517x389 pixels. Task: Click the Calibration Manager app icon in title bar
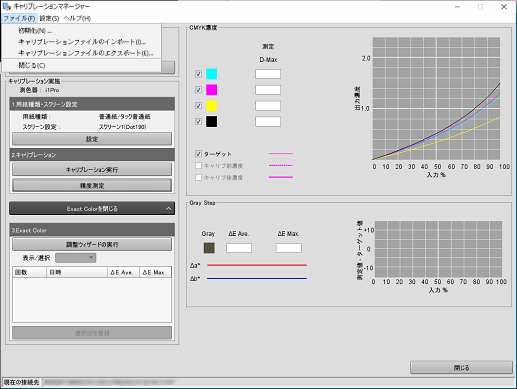(x=7, y=6)
